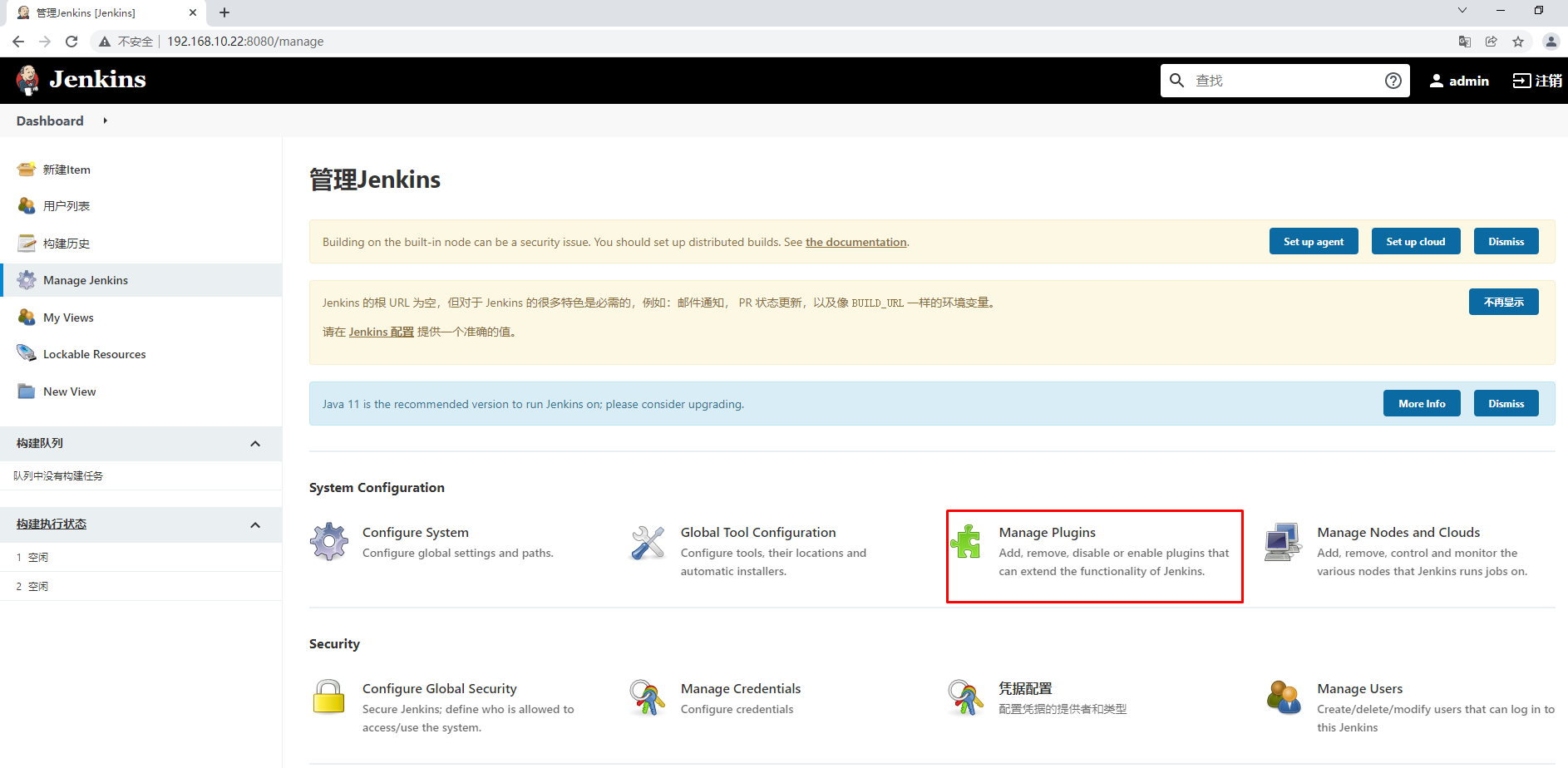Click the Manage Credentials keys icon
Image resolution: width=1568 pixels, height=768 pixels.
coord(648,697)
